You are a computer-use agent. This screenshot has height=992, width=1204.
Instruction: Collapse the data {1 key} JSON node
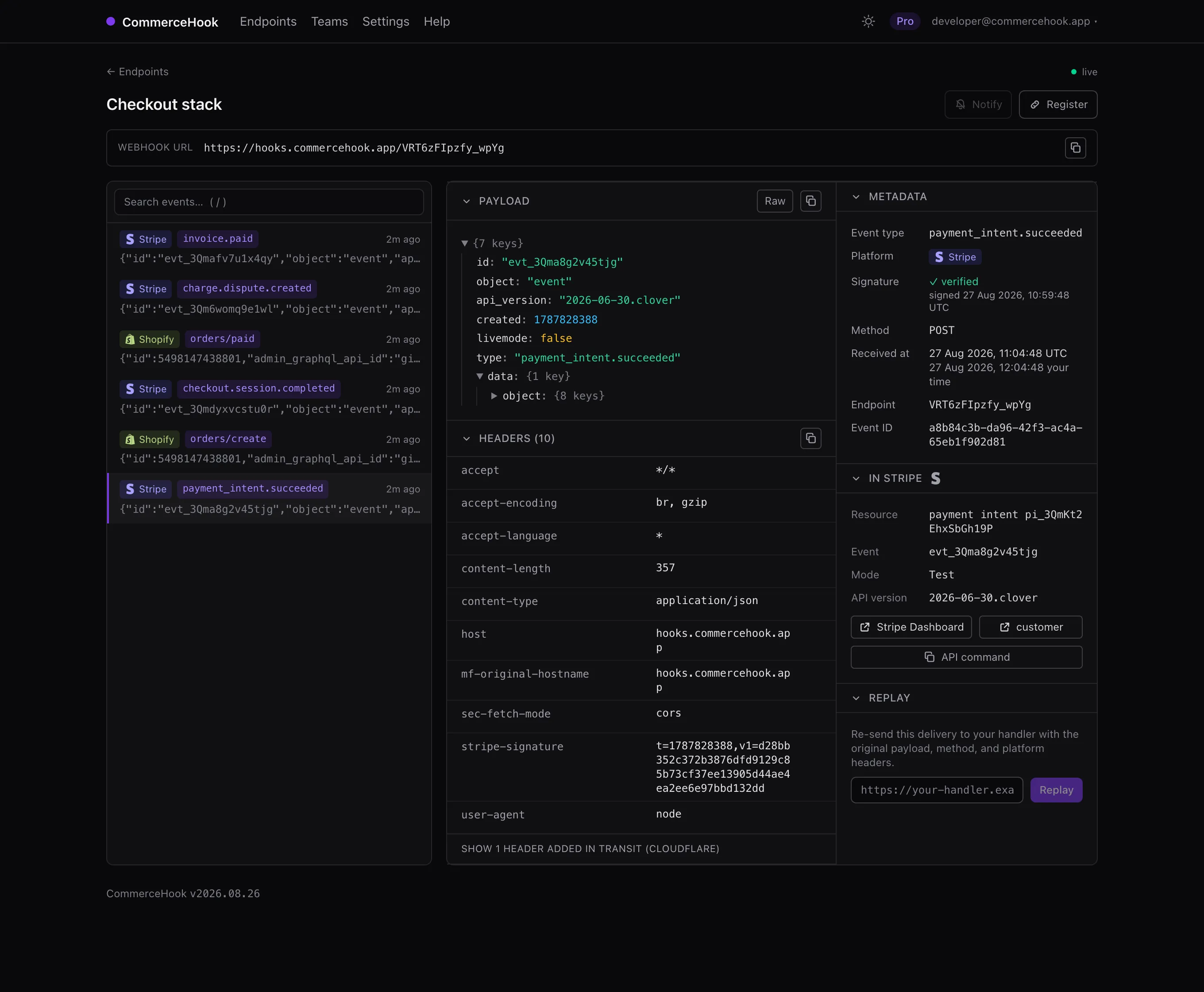pyautogui.click(x=480, y=376)
